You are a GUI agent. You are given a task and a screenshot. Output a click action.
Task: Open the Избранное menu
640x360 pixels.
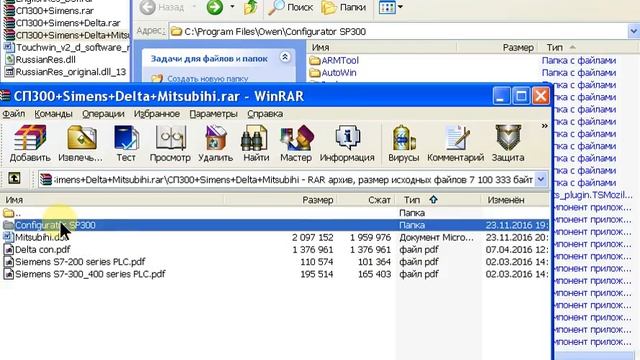click(x=157, y=114)
